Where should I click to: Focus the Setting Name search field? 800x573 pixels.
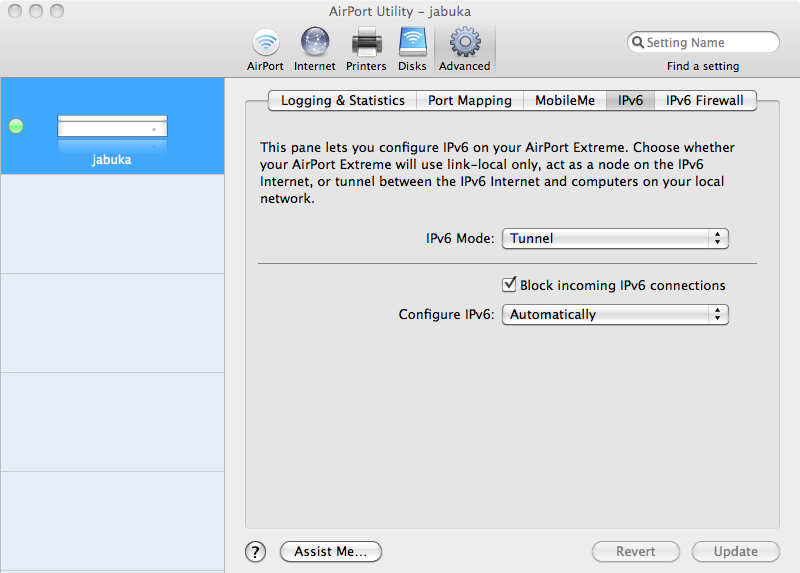point(704,42)
